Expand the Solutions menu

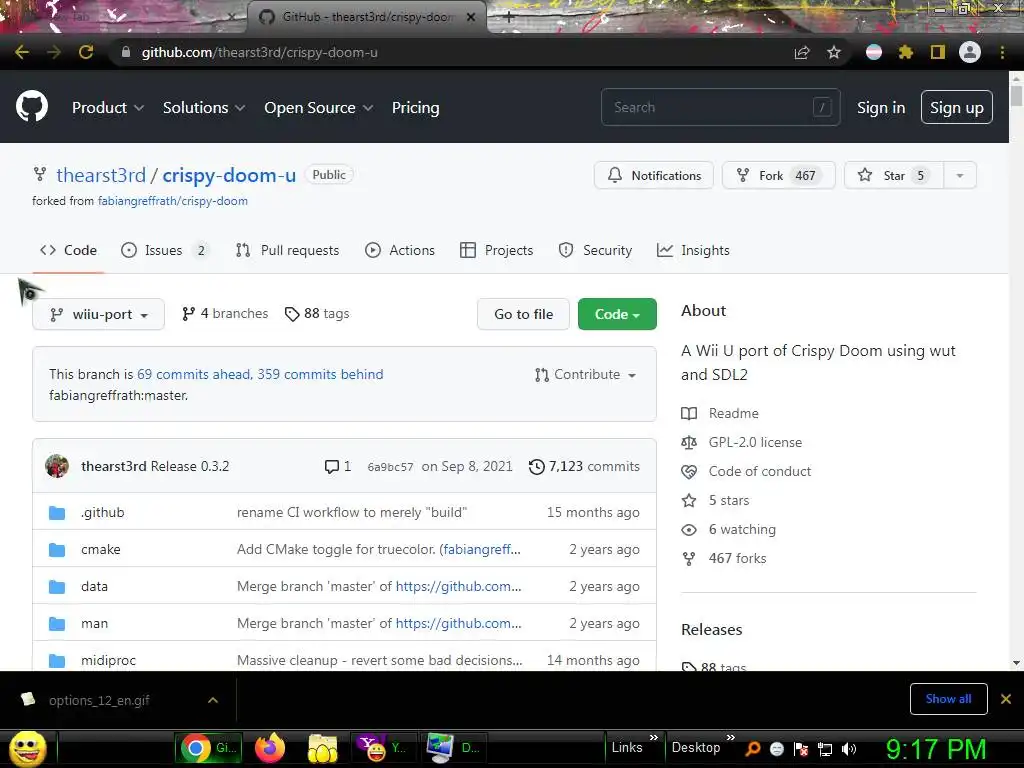(x=204, y=108)
